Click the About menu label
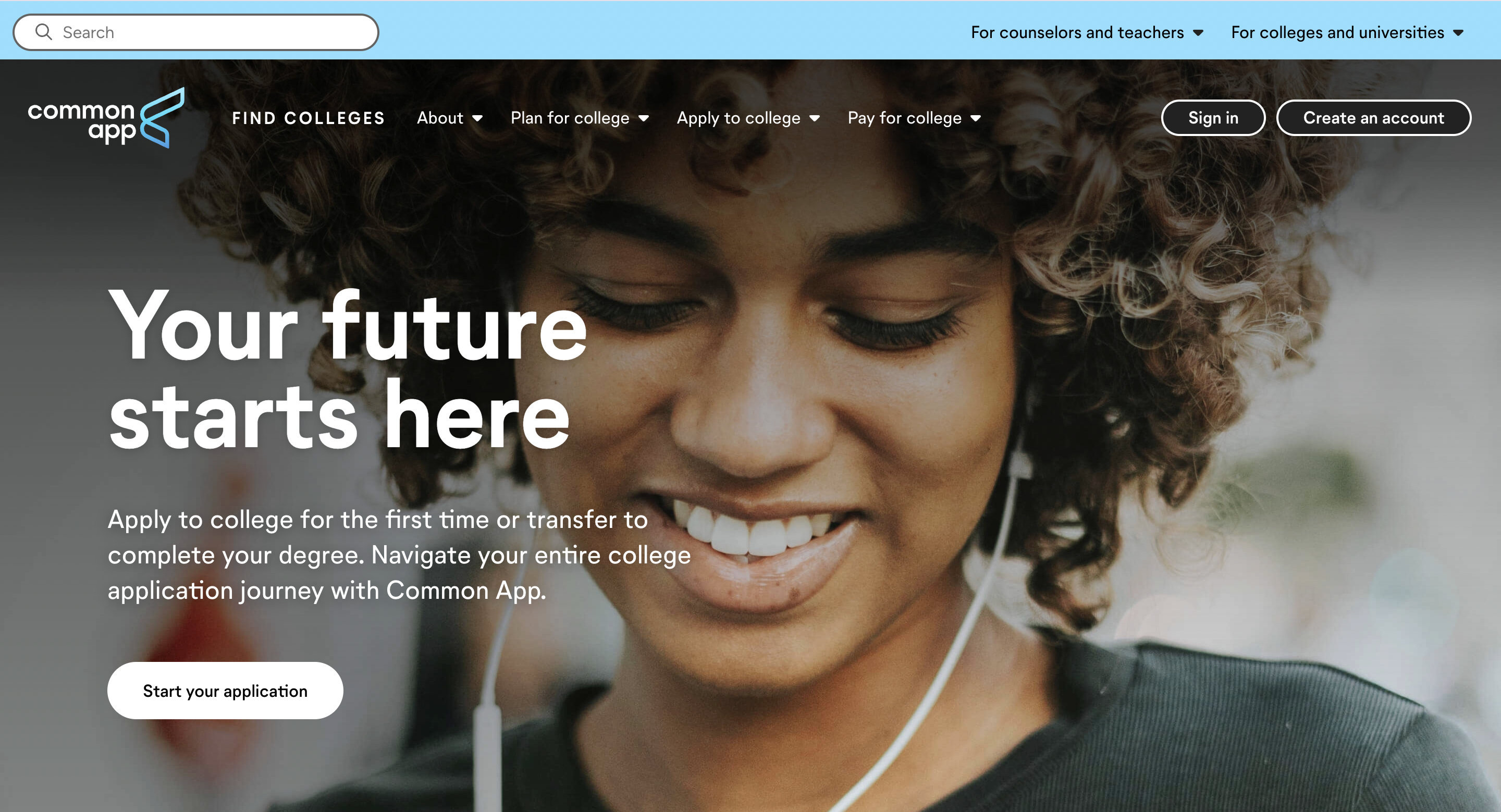 [x=440, y=118]
